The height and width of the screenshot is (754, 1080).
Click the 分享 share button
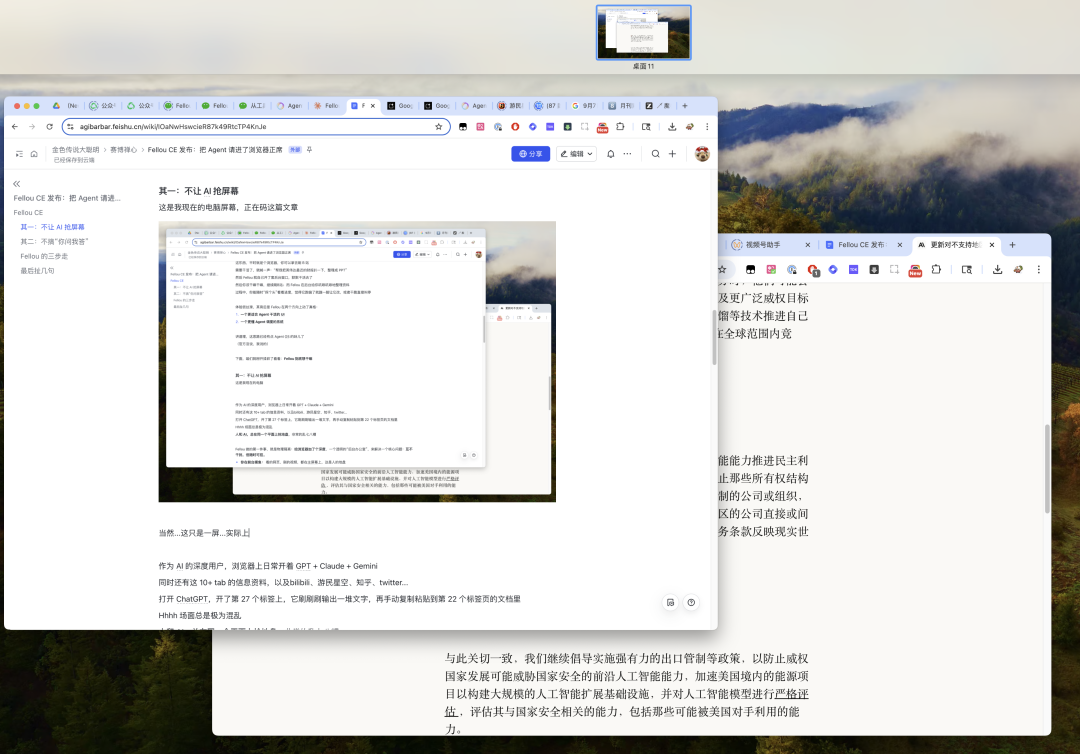point(530,154)
